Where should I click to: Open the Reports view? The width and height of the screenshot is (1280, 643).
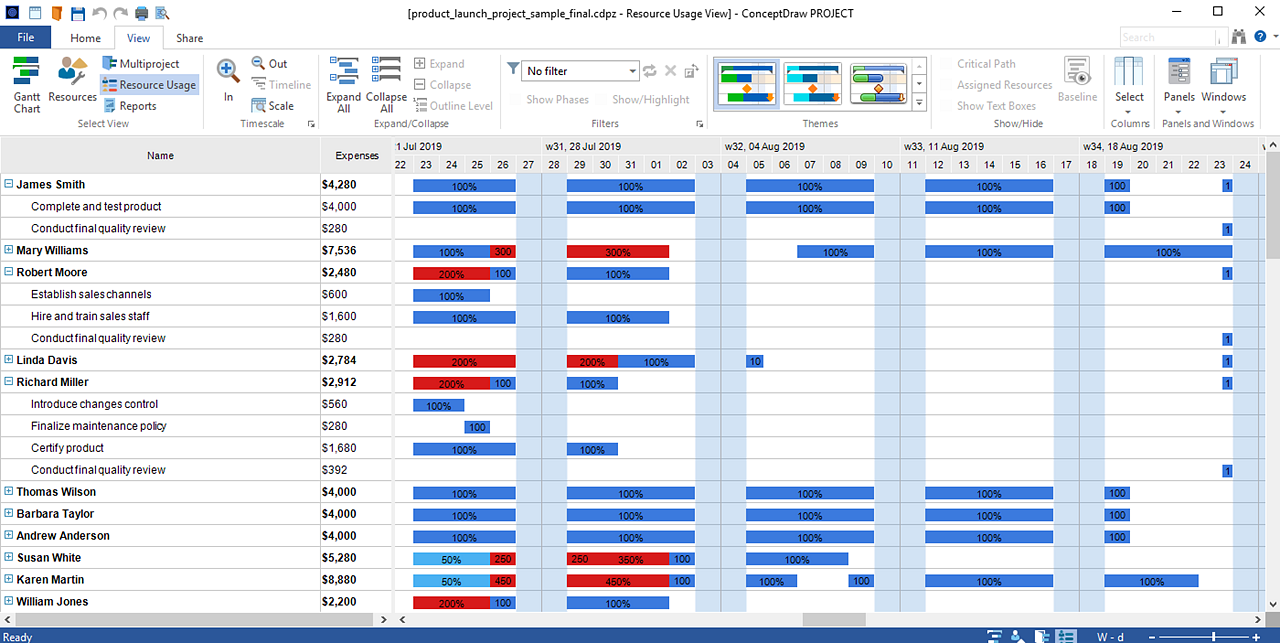(x=129, y=106)
